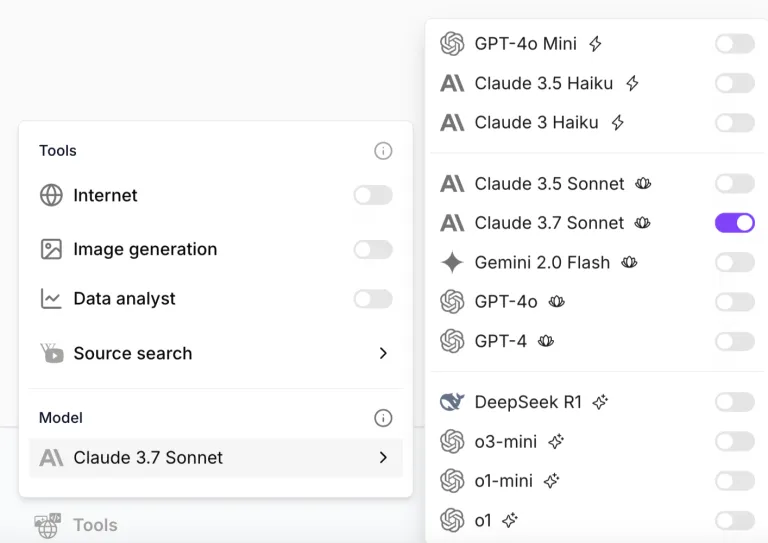
Task: Enable the o1 model toggle
Action: 735,520
